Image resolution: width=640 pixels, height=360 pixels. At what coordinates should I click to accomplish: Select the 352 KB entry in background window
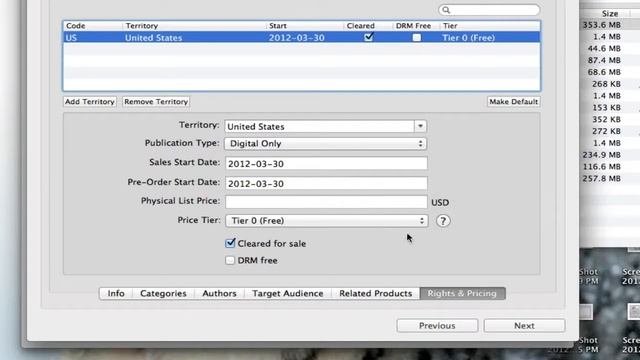607,120
